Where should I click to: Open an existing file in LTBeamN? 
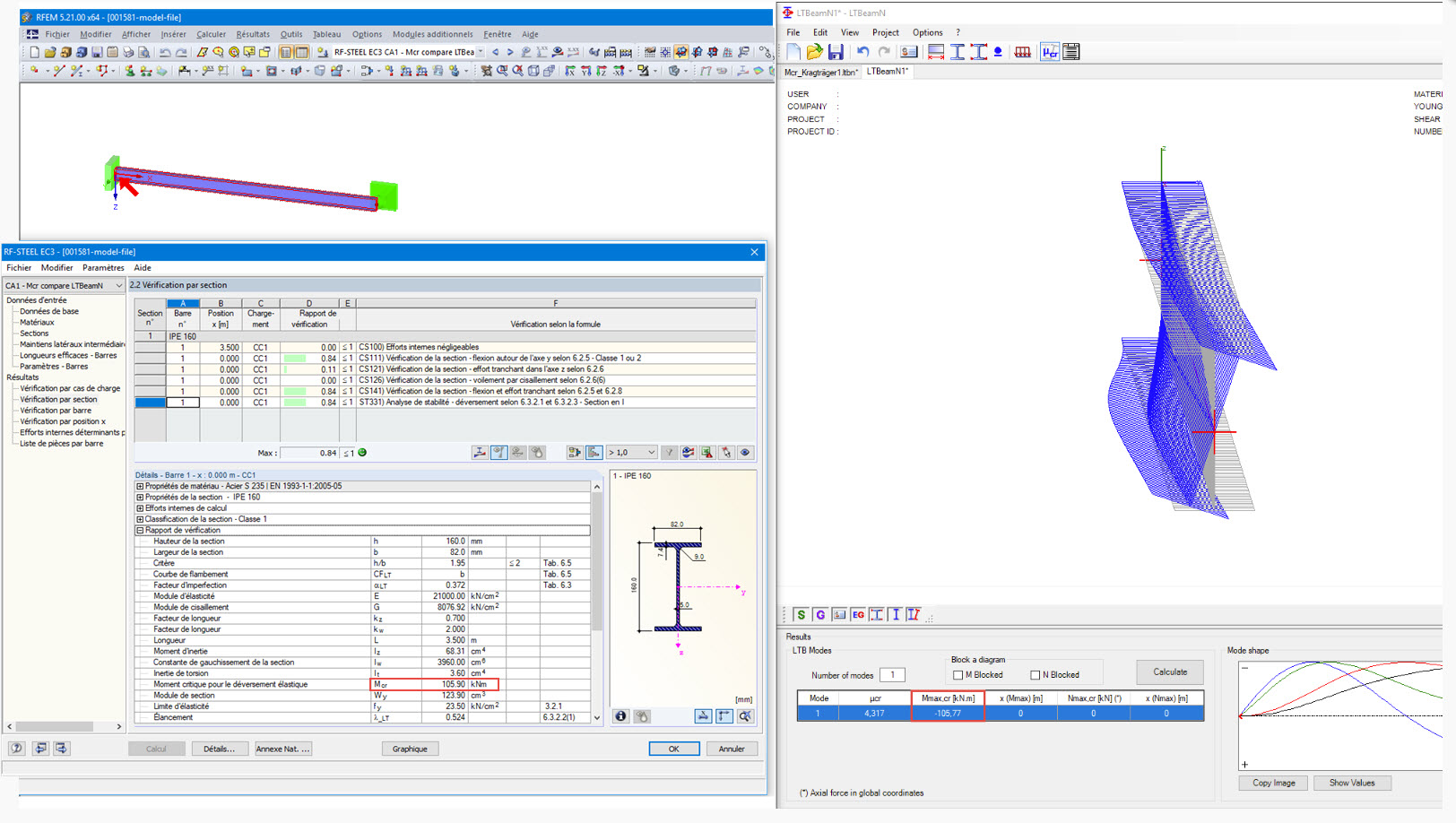(x=815, y=51)
